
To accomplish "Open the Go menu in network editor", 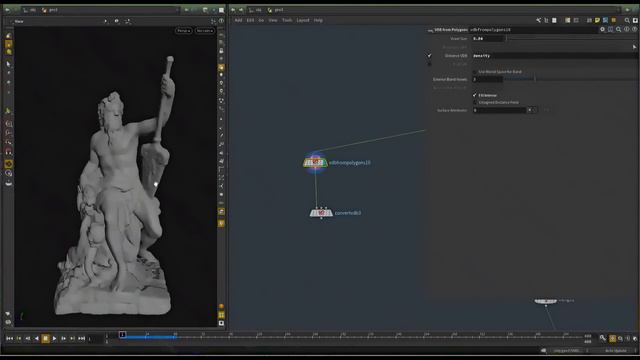I will 261,20.
